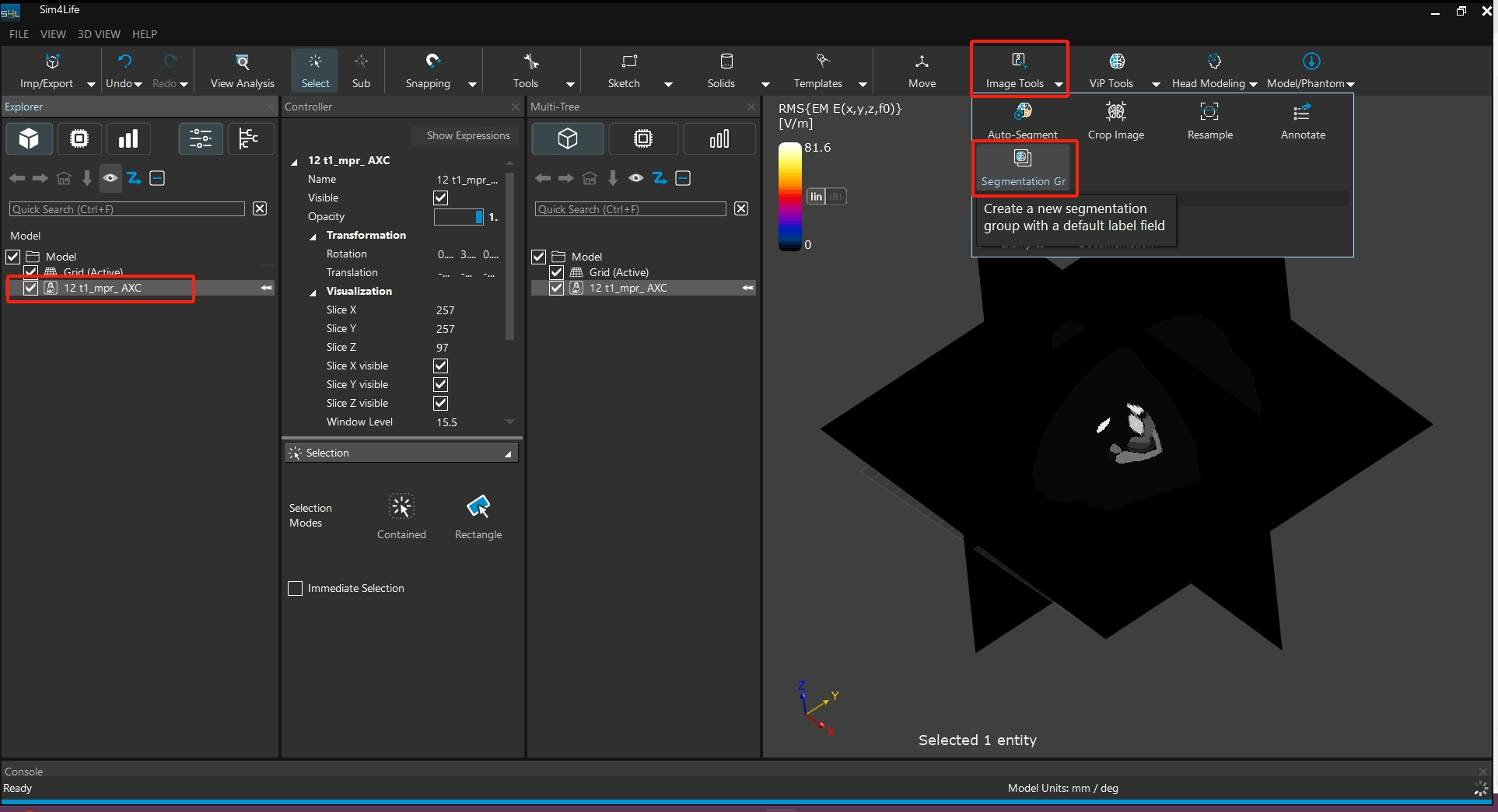
Task: Click the Explorer Quick Search field
Action: click(128, 209)
